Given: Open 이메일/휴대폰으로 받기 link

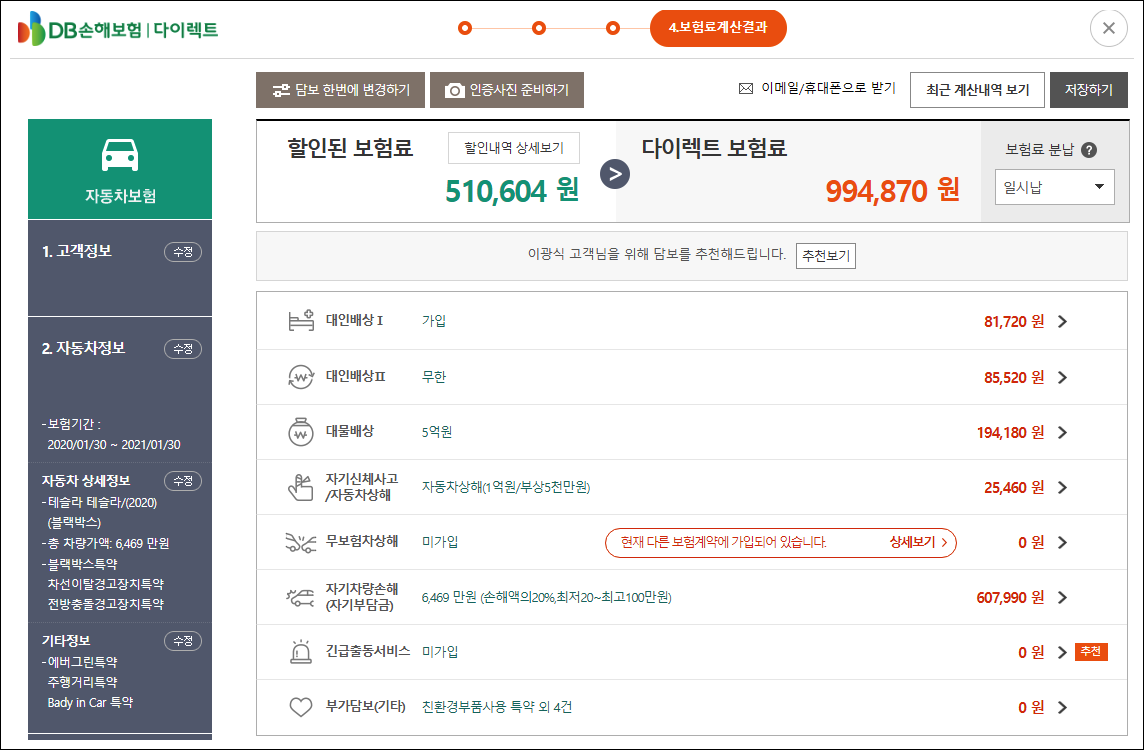Looking at the screenshot, I should tap(828, 88).
